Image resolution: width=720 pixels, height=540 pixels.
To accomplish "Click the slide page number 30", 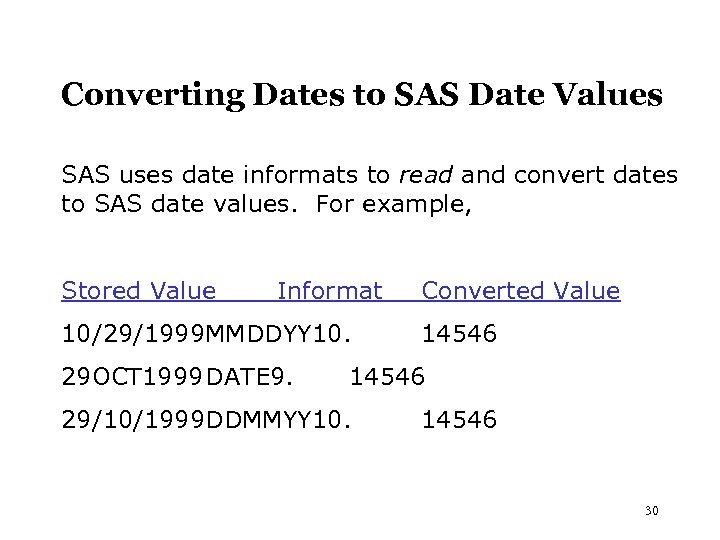I will click(x=652, y=511).
